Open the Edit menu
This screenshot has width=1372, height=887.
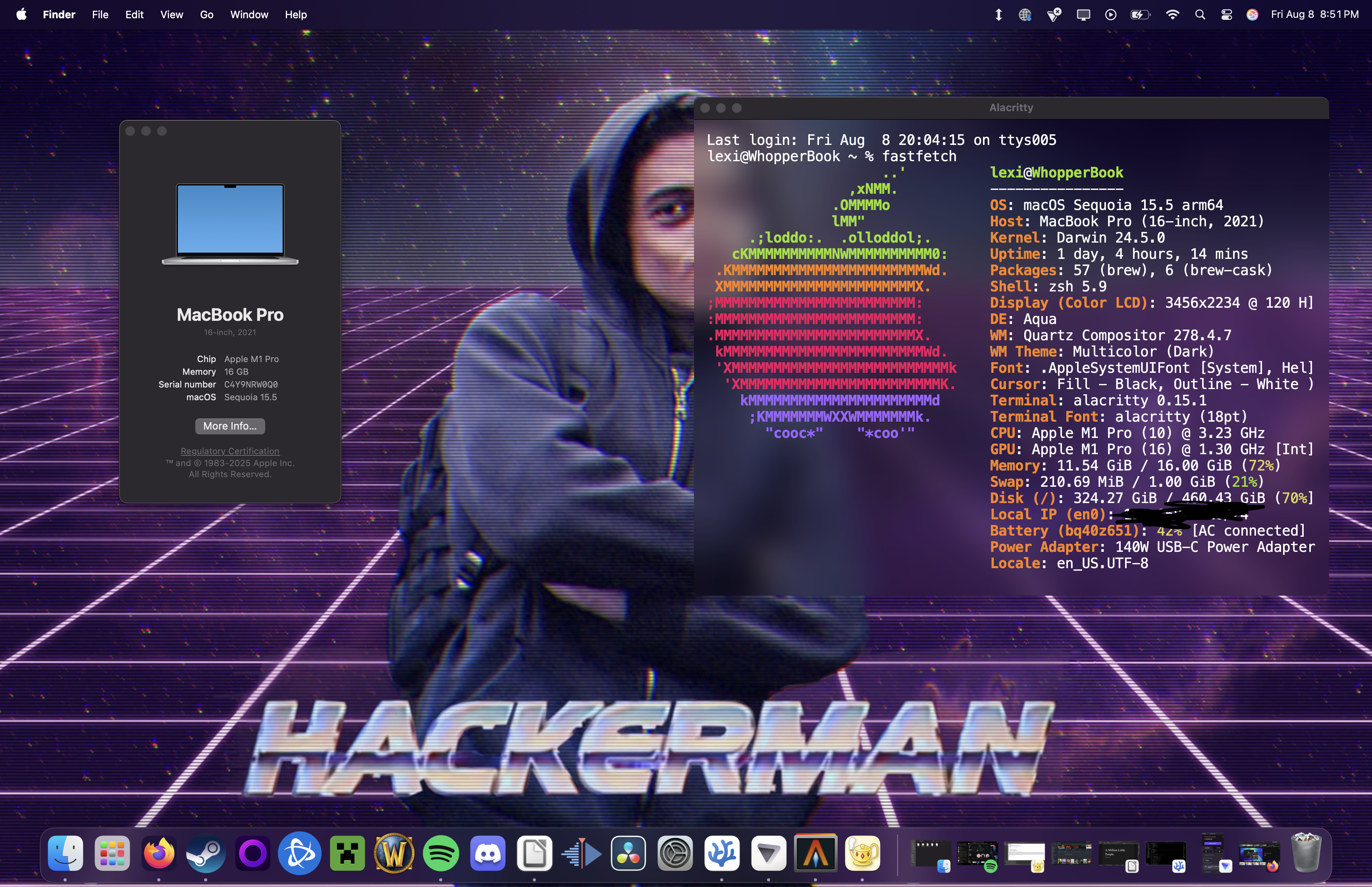tap(134, 14)
